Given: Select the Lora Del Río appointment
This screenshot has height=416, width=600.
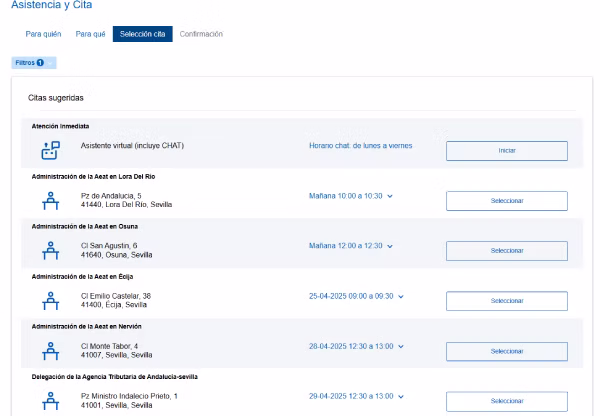Looking at the screenshot, I should [x=506, y=201].
